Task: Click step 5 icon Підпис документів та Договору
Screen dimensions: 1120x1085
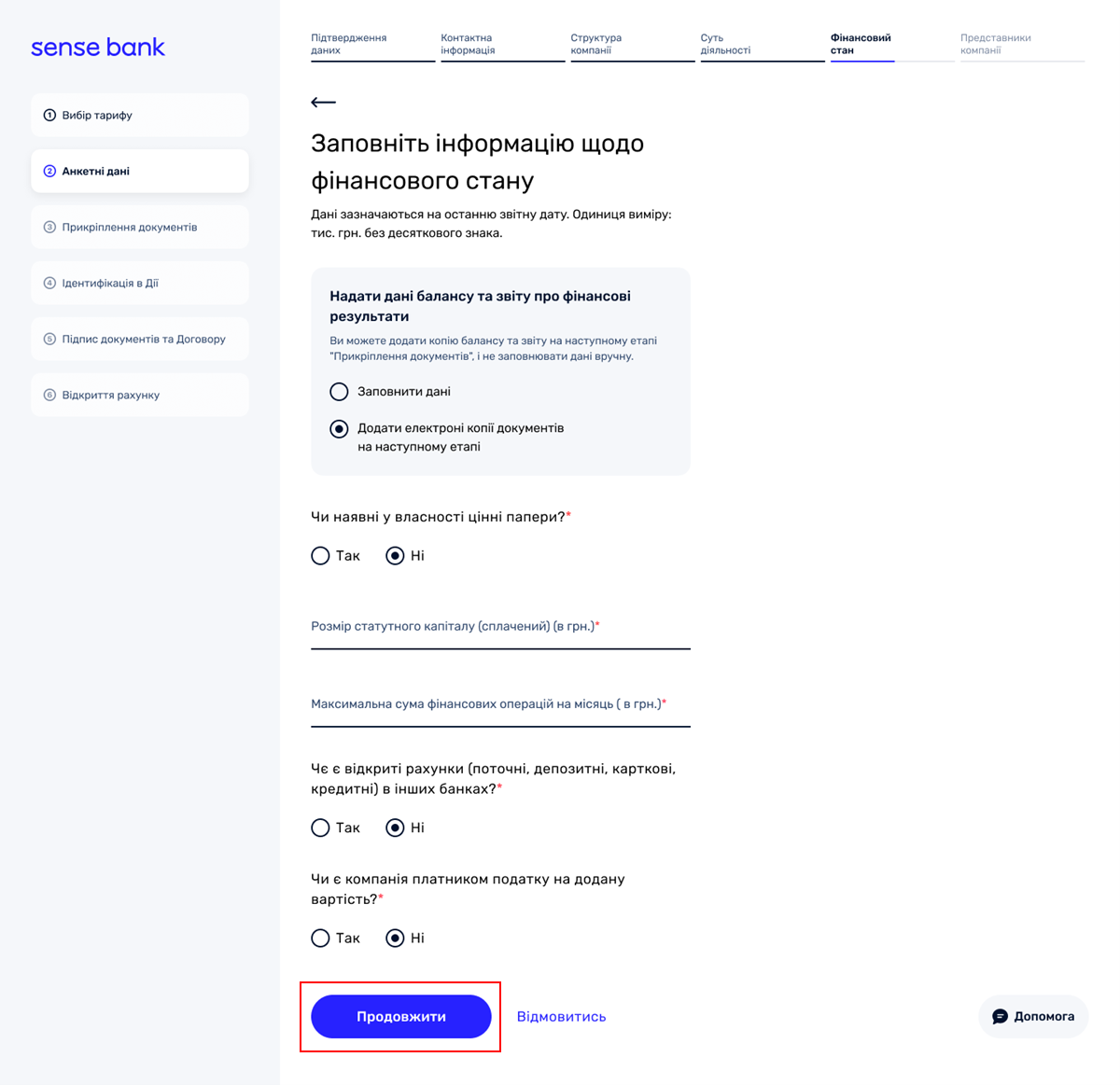Action: pyautogui.click(x=49, y=339)
